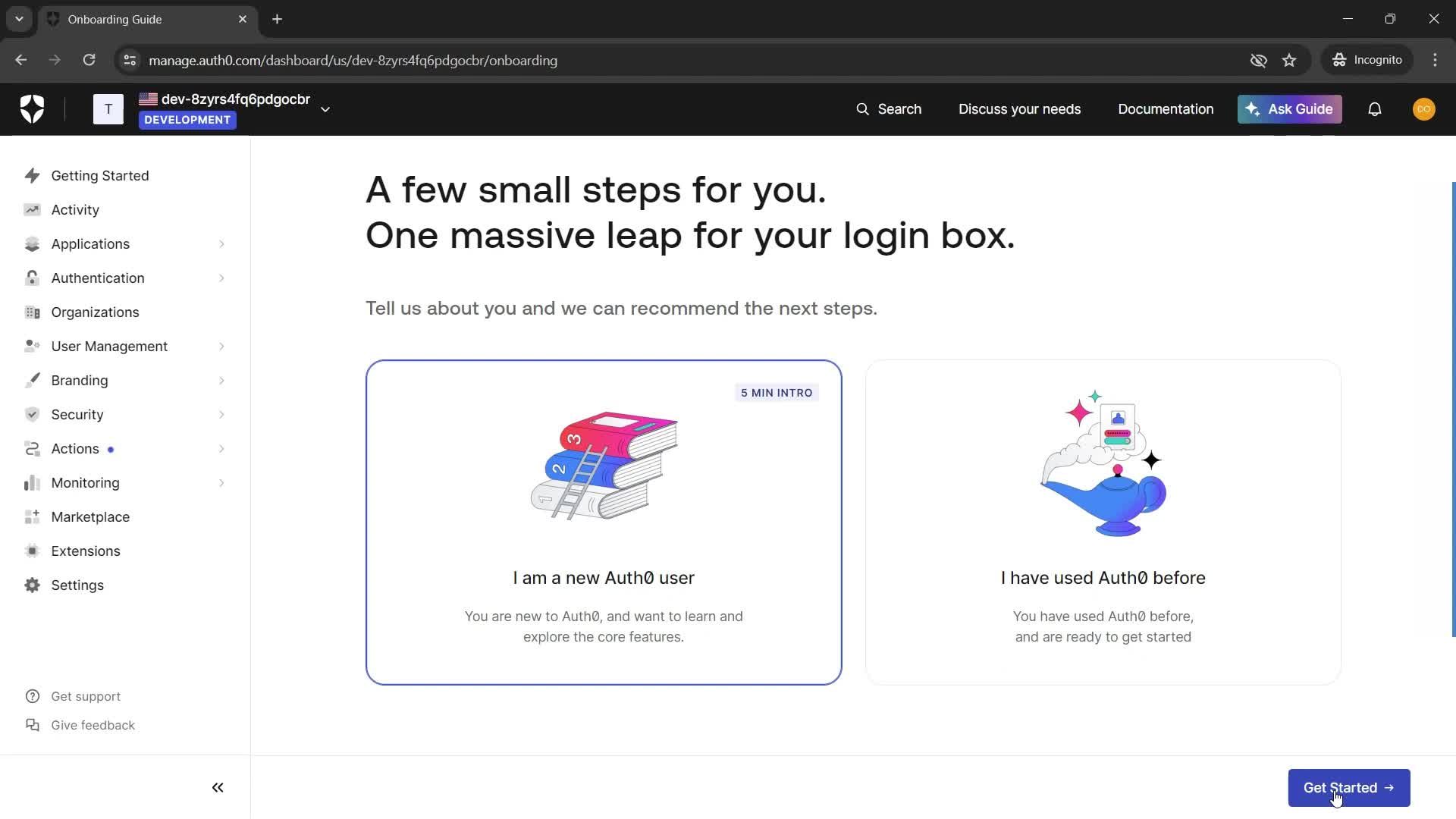The height and width of the screenshot is (819, 1456).
Task: Click the stacked books illustration
Action: [x=604, y=466]
